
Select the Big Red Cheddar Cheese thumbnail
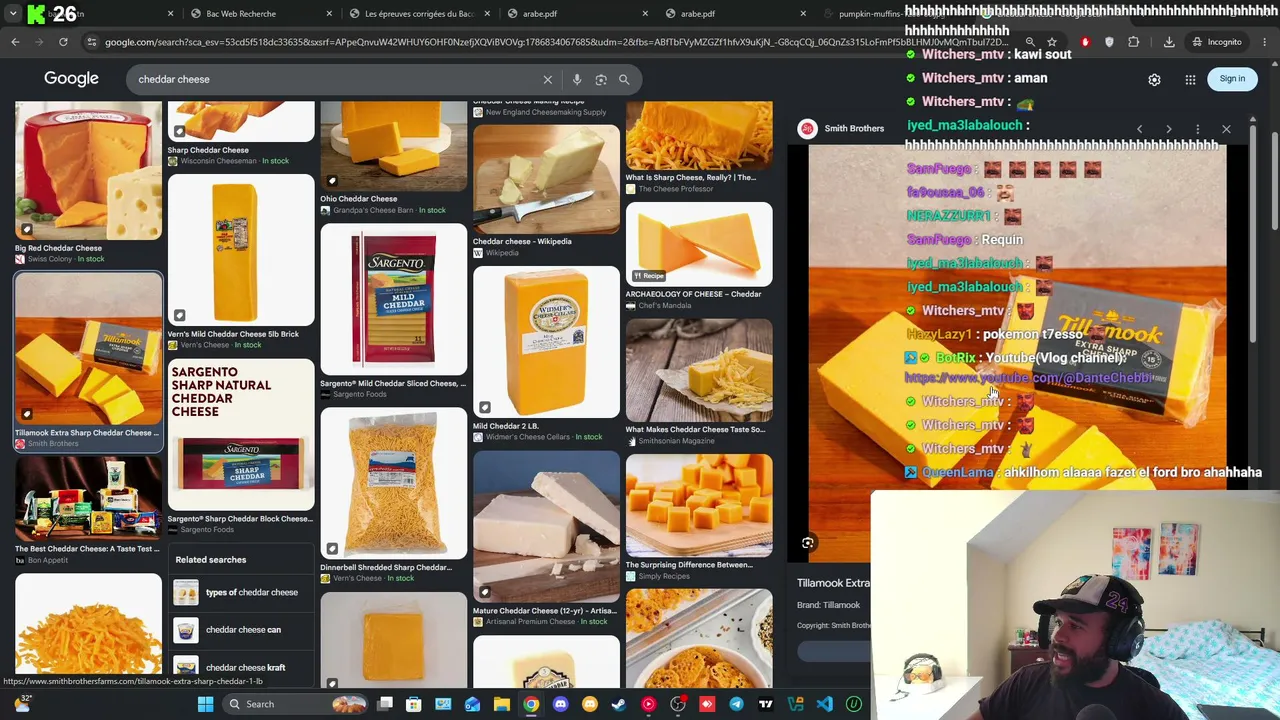click(x=88, y=171)
